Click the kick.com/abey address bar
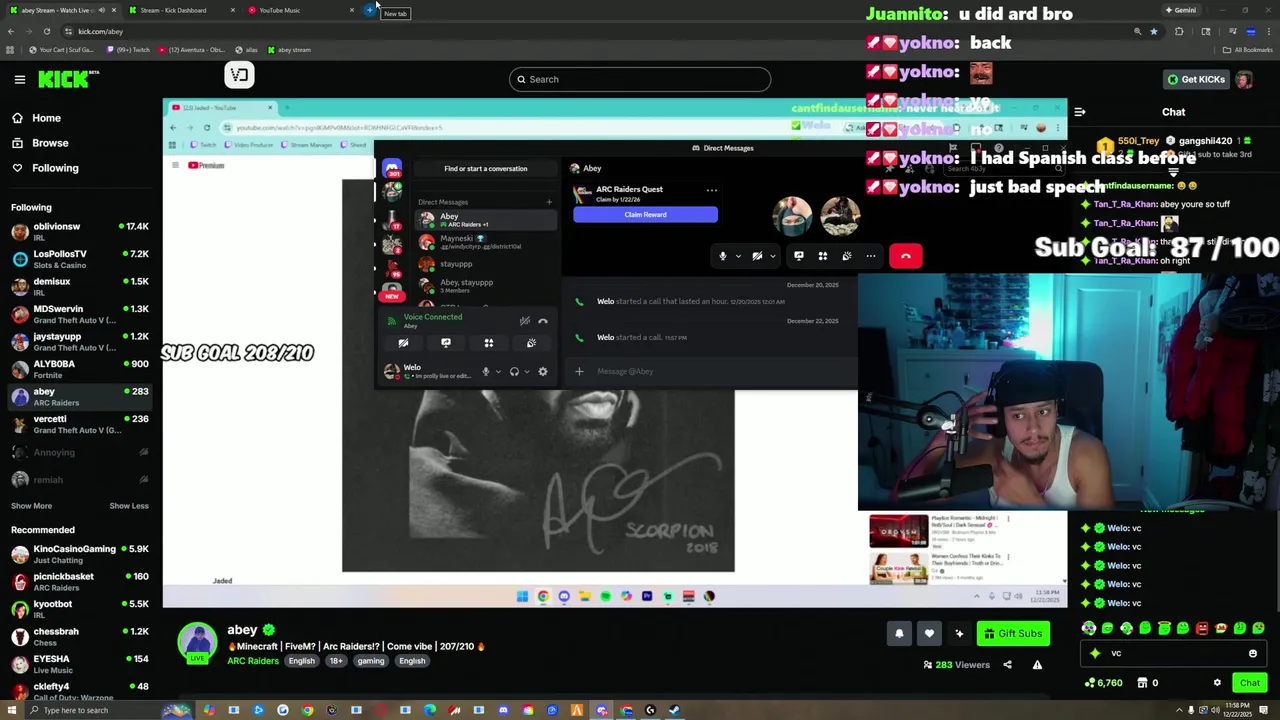This screenshot has height=720, width=1280. pos(600,31)
